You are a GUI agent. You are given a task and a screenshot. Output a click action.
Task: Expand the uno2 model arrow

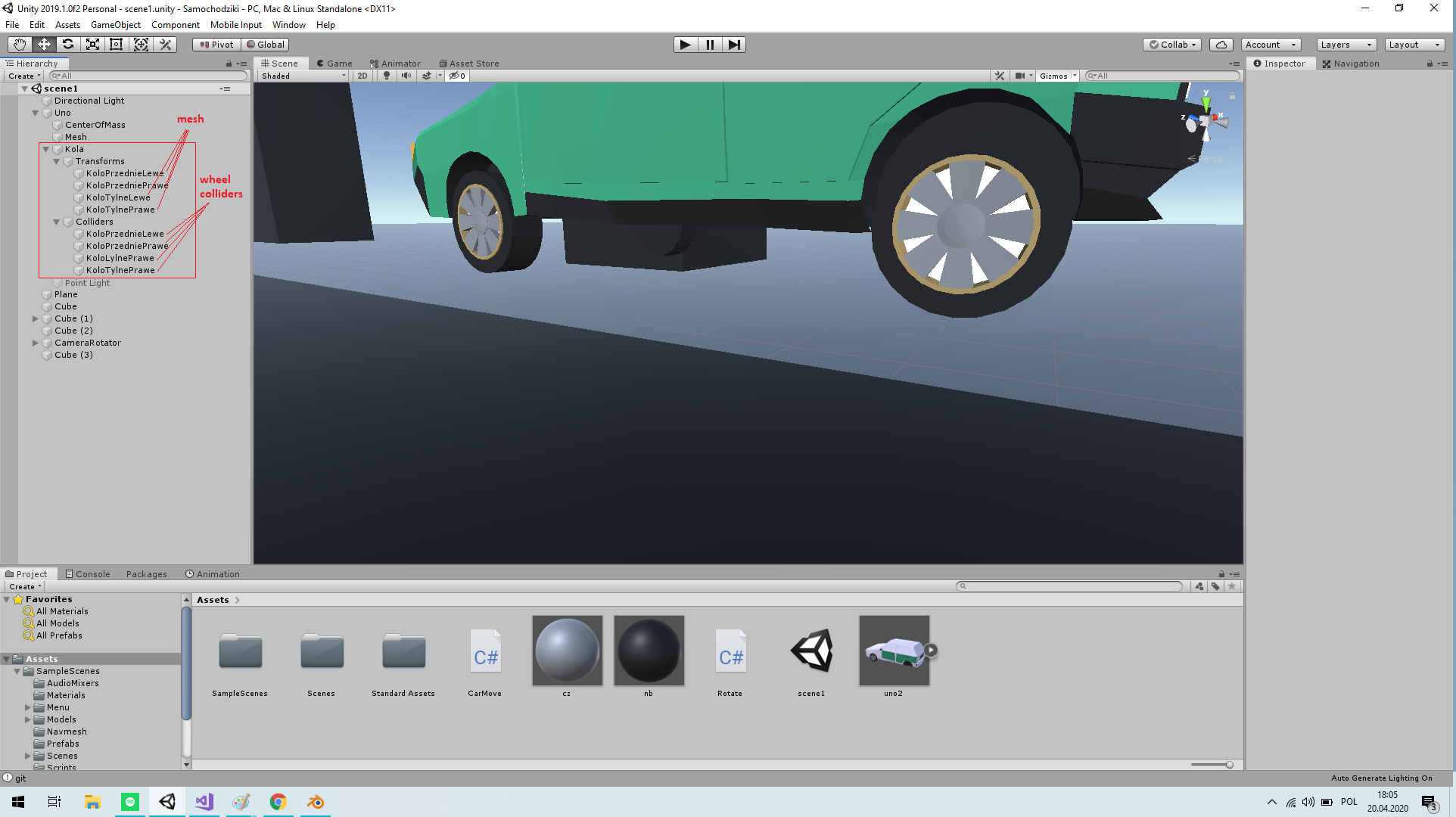[932, 650]
